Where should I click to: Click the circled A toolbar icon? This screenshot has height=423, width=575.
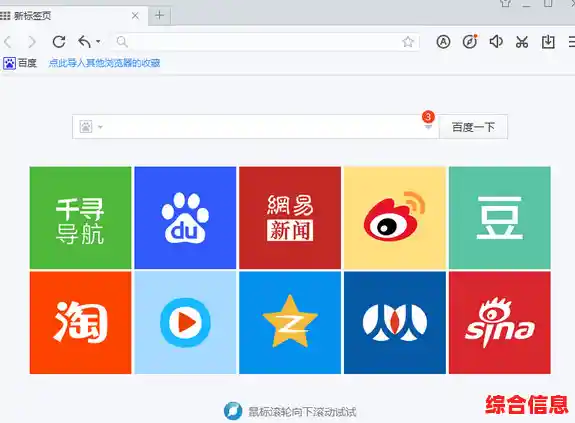click(x=443, y=42)
